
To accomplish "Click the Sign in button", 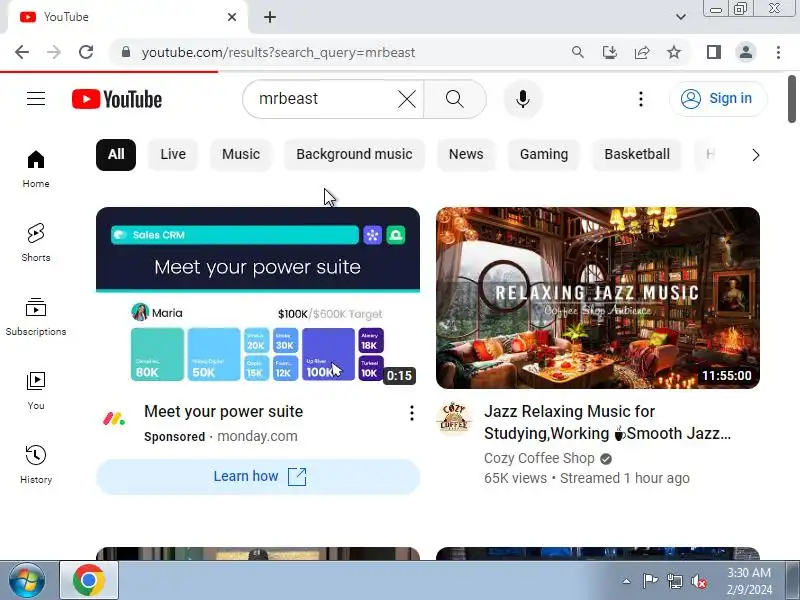I will (718, 98).
